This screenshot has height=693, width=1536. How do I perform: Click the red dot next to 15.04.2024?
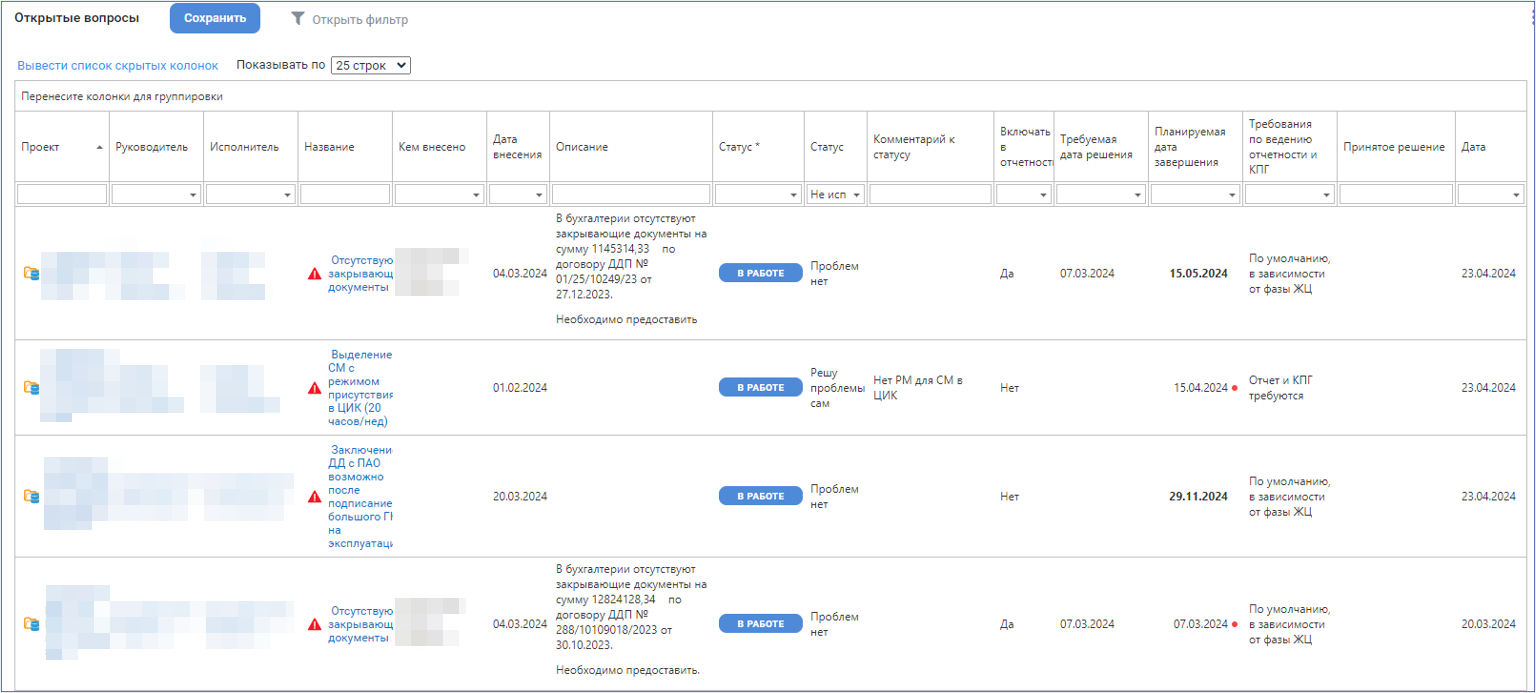pos(1235,388)
